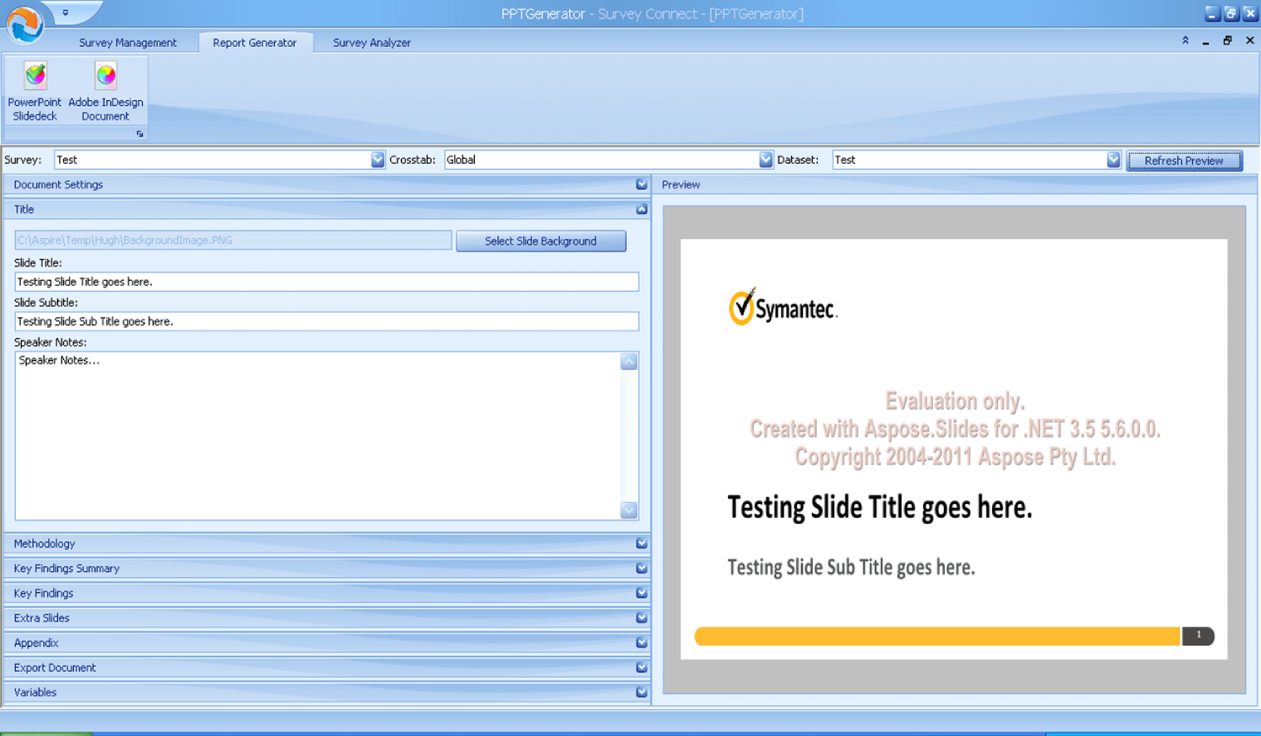Open the round application menu orb
Image resolution: width=1261 pixels, height=736 pixels.
(x=24, y=24)
